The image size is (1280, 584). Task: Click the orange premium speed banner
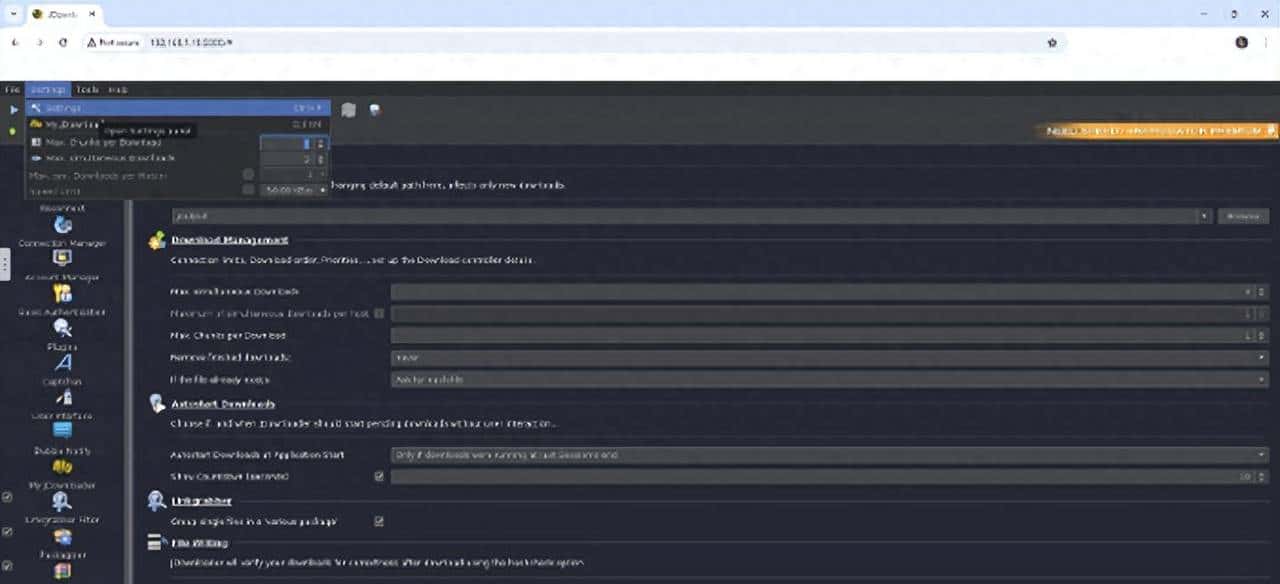(x=1158, y=131)
